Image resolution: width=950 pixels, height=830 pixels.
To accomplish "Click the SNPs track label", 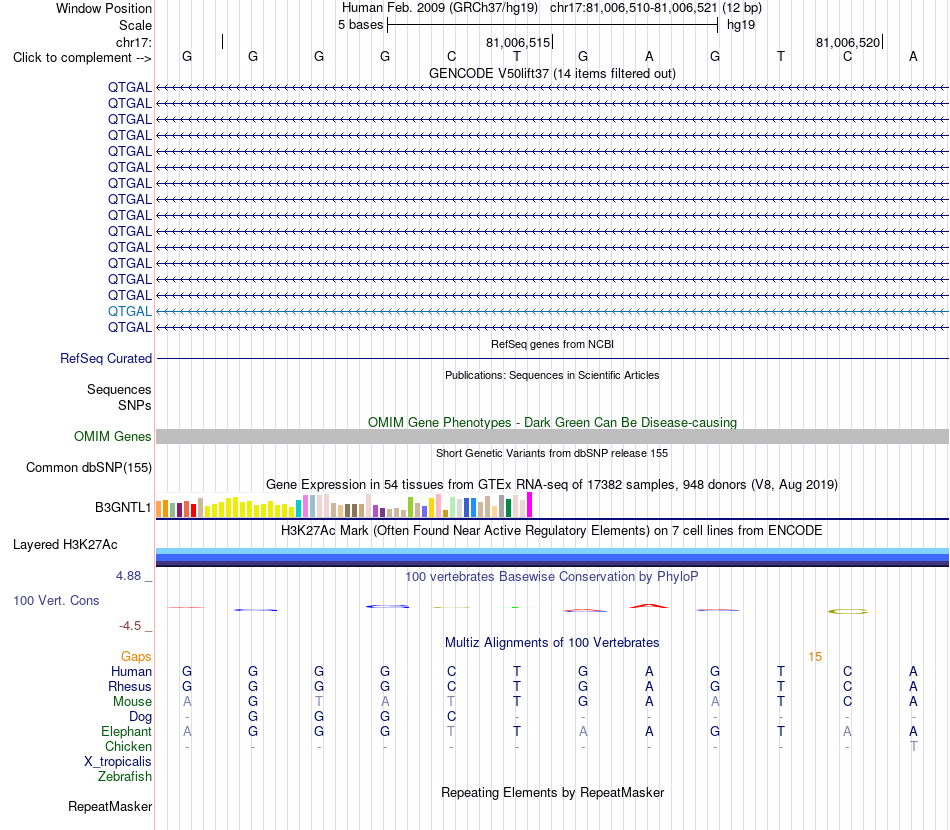I will (x=135, y=405).
